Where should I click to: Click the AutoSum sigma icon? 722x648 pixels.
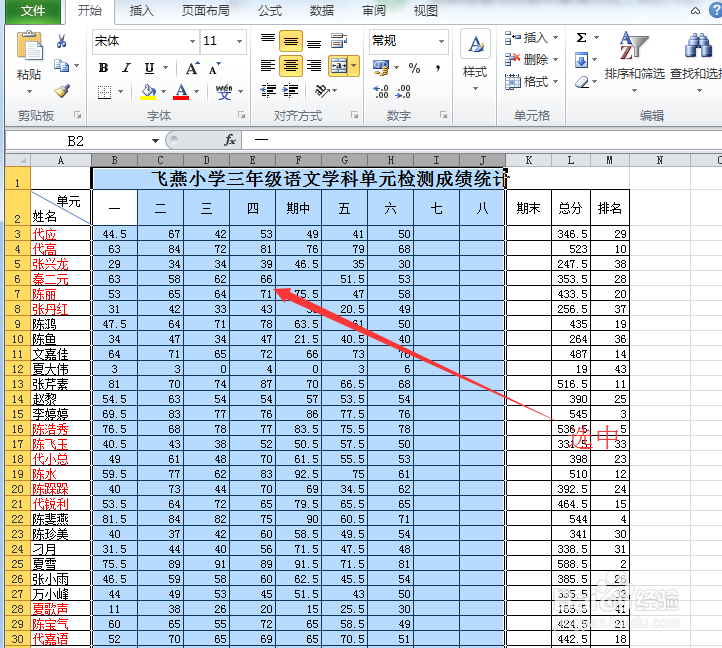pos(582,37)
